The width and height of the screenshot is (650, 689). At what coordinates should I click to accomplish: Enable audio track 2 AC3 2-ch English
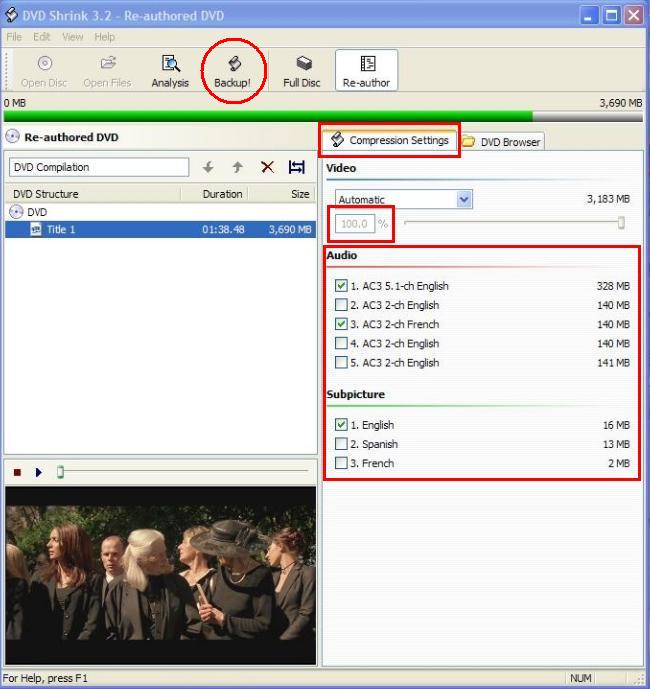341,305
